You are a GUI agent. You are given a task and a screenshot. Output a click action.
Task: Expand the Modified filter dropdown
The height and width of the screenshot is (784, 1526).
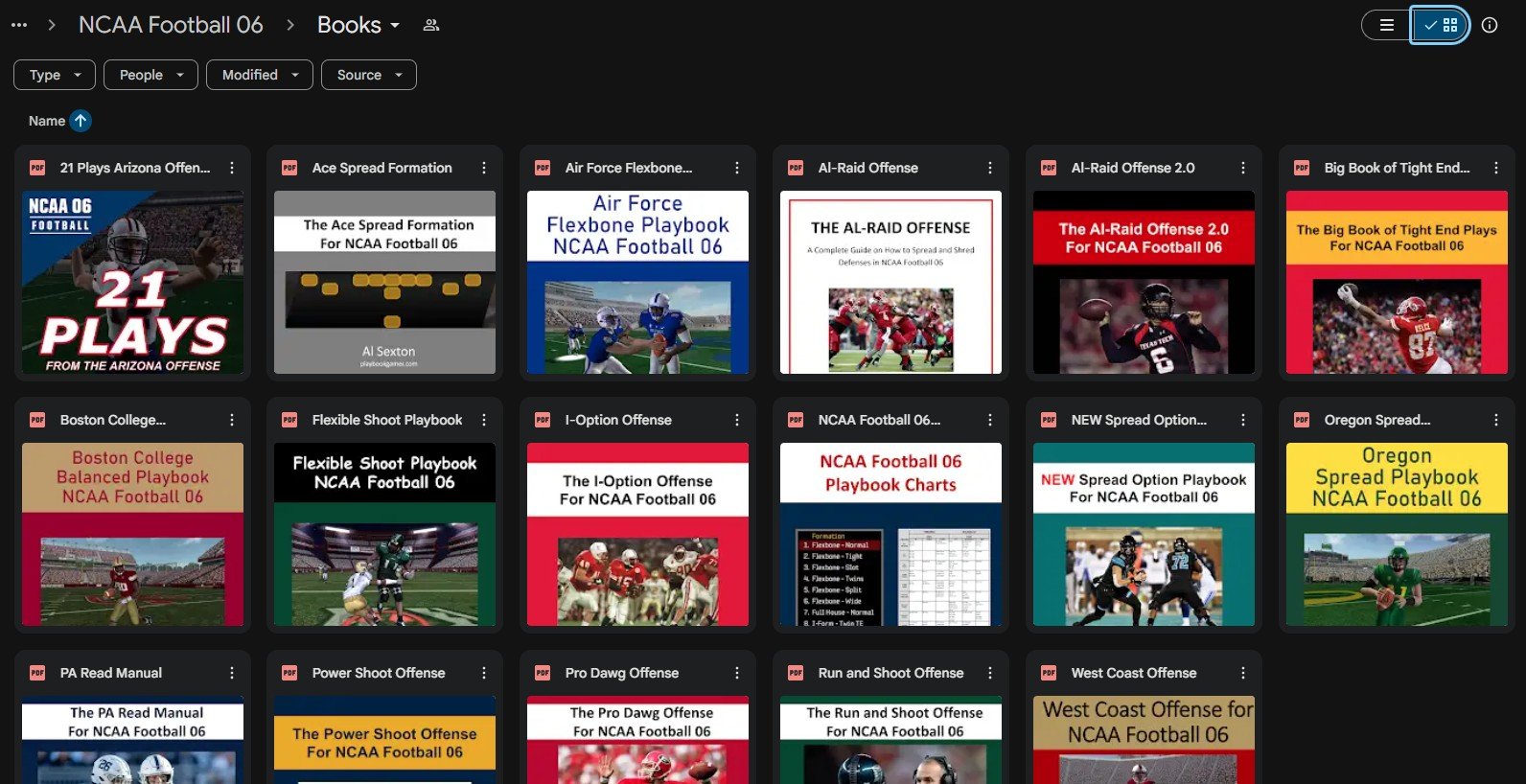(260, 75)
